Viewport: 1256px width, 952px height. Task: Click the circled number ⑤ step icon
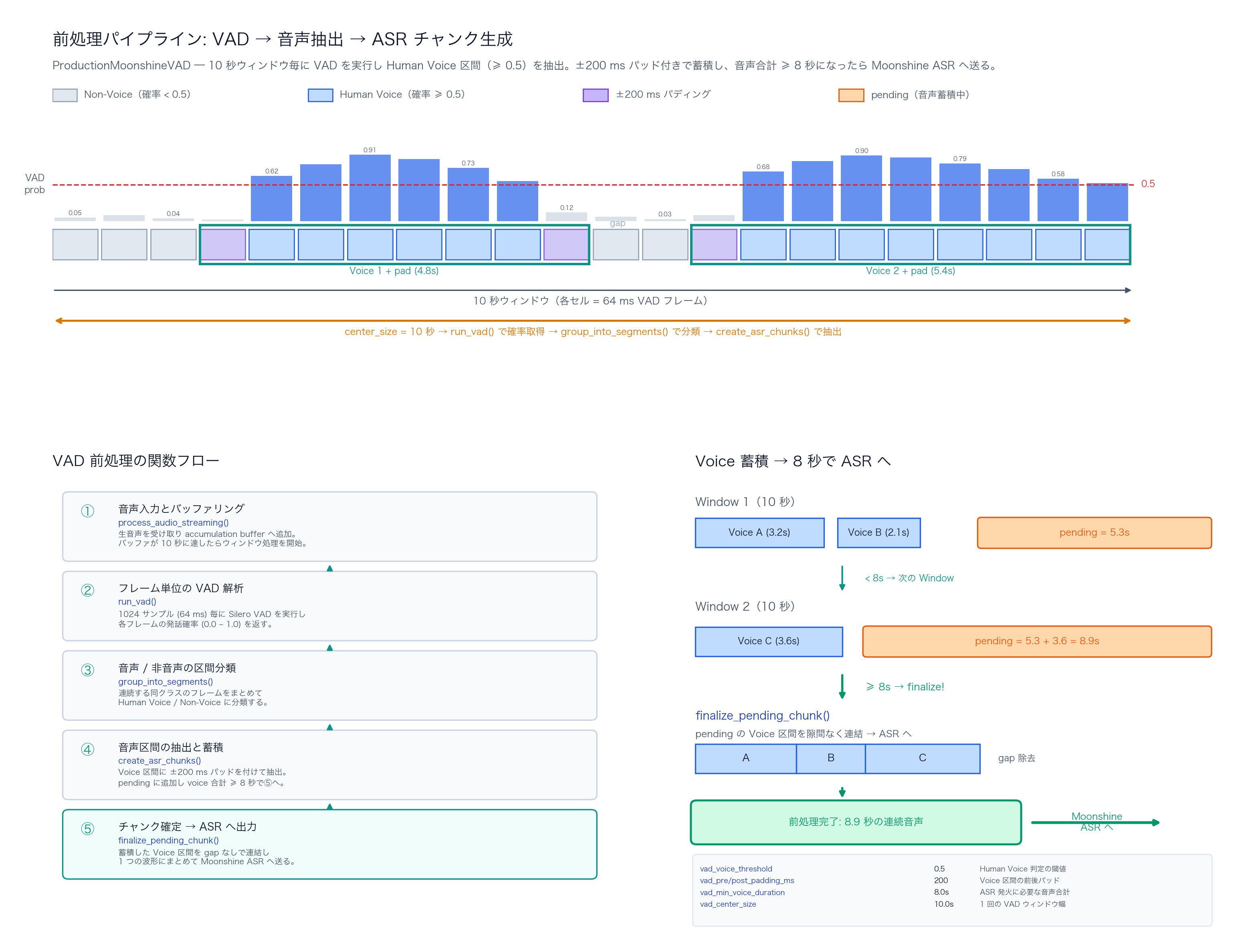(x=87, y=829)
